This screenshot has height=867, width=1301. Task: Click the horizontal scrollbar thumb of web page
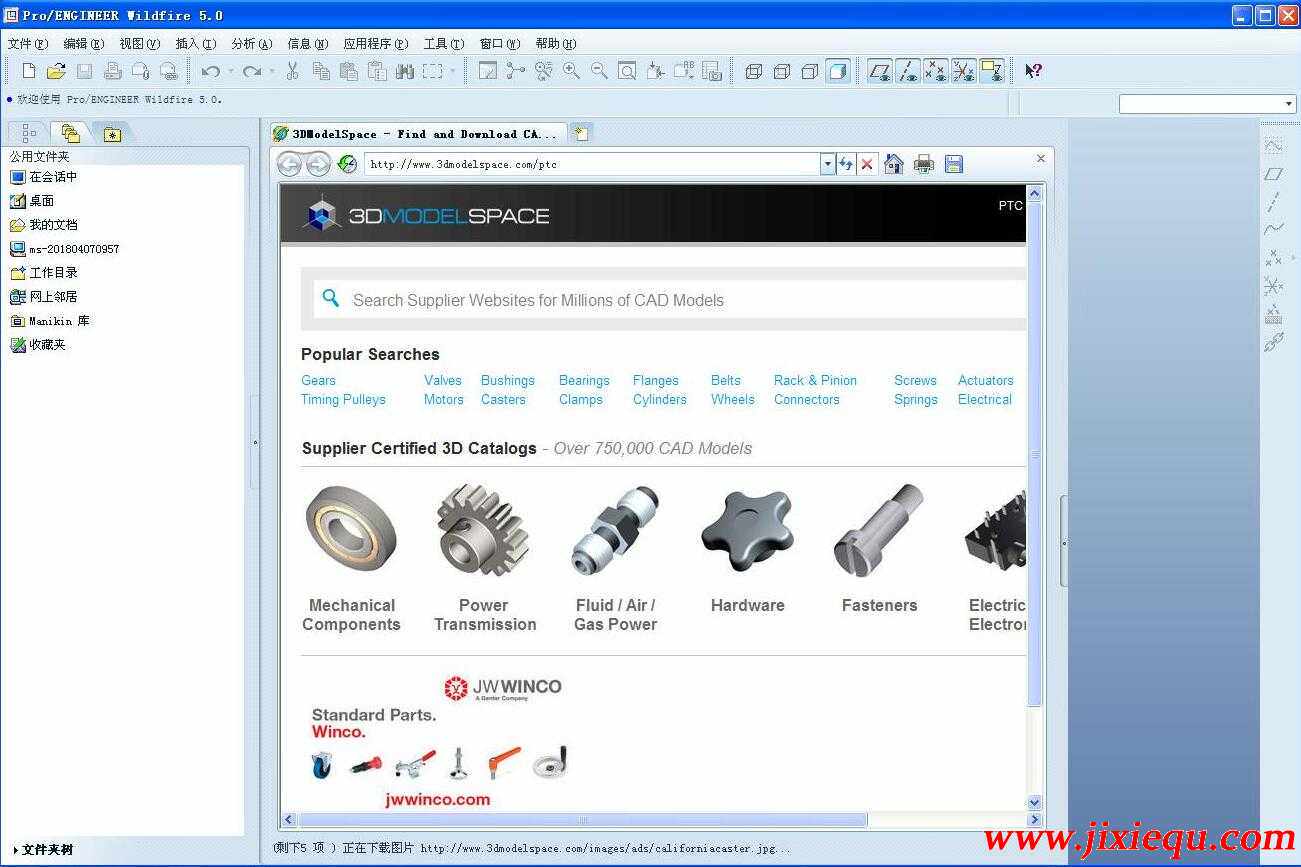point(583,820)
